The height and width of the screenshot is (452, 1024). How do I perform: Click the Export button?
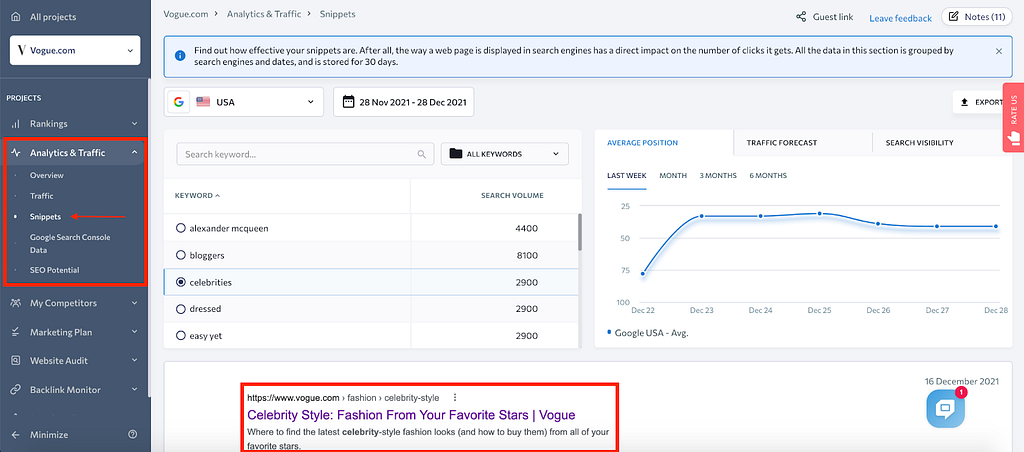click(980, 102)
